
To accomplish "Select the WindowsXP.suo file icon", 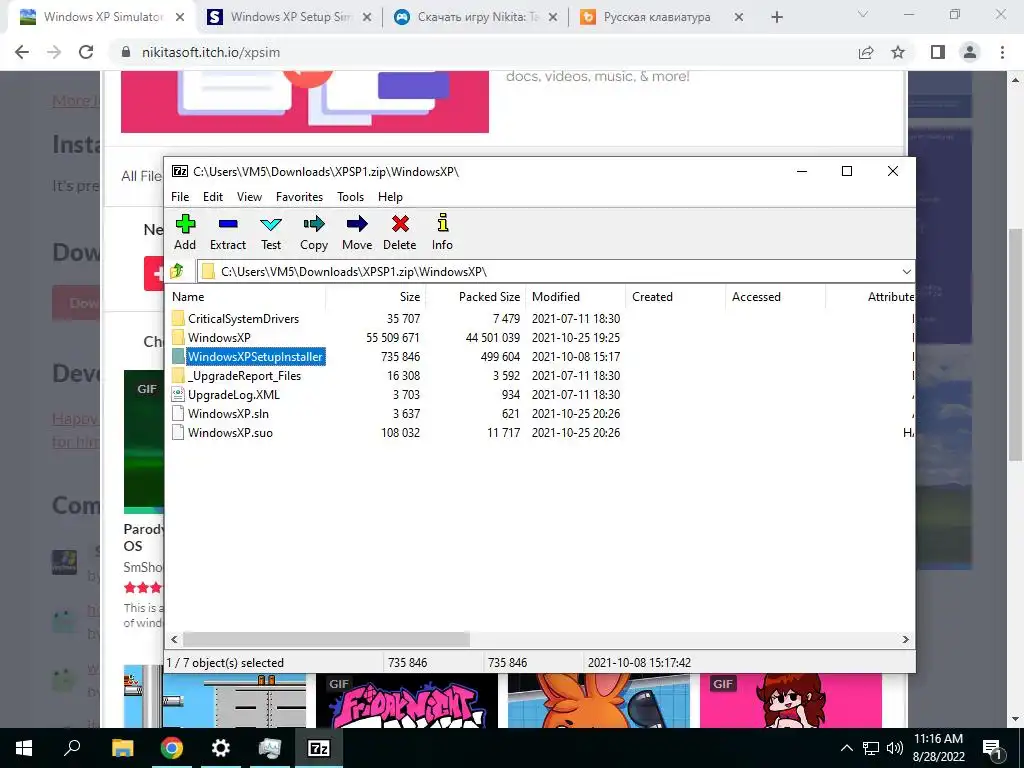I will (x=178, y=432).
